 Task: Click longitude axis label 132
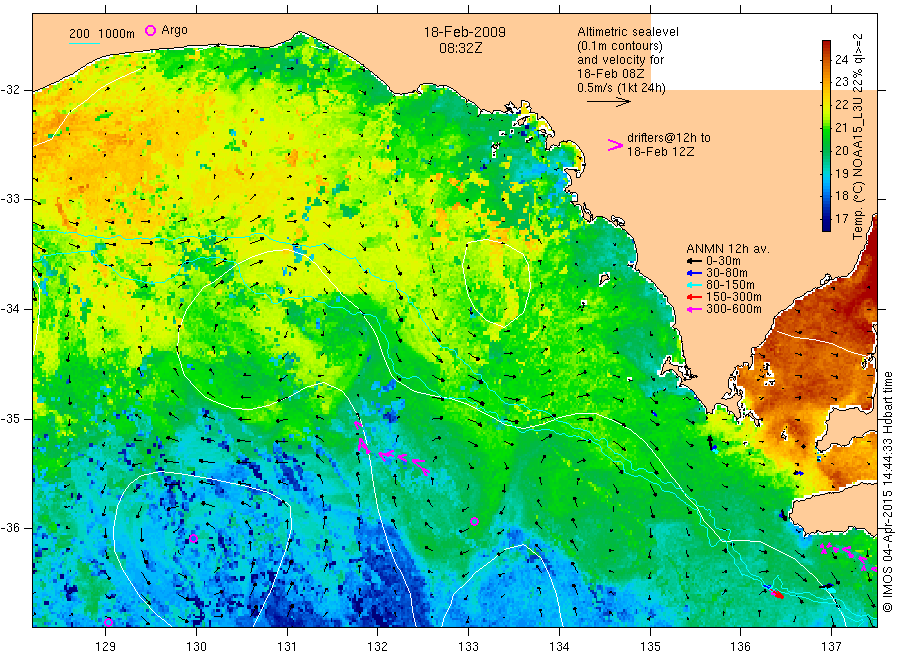[378, 647]
